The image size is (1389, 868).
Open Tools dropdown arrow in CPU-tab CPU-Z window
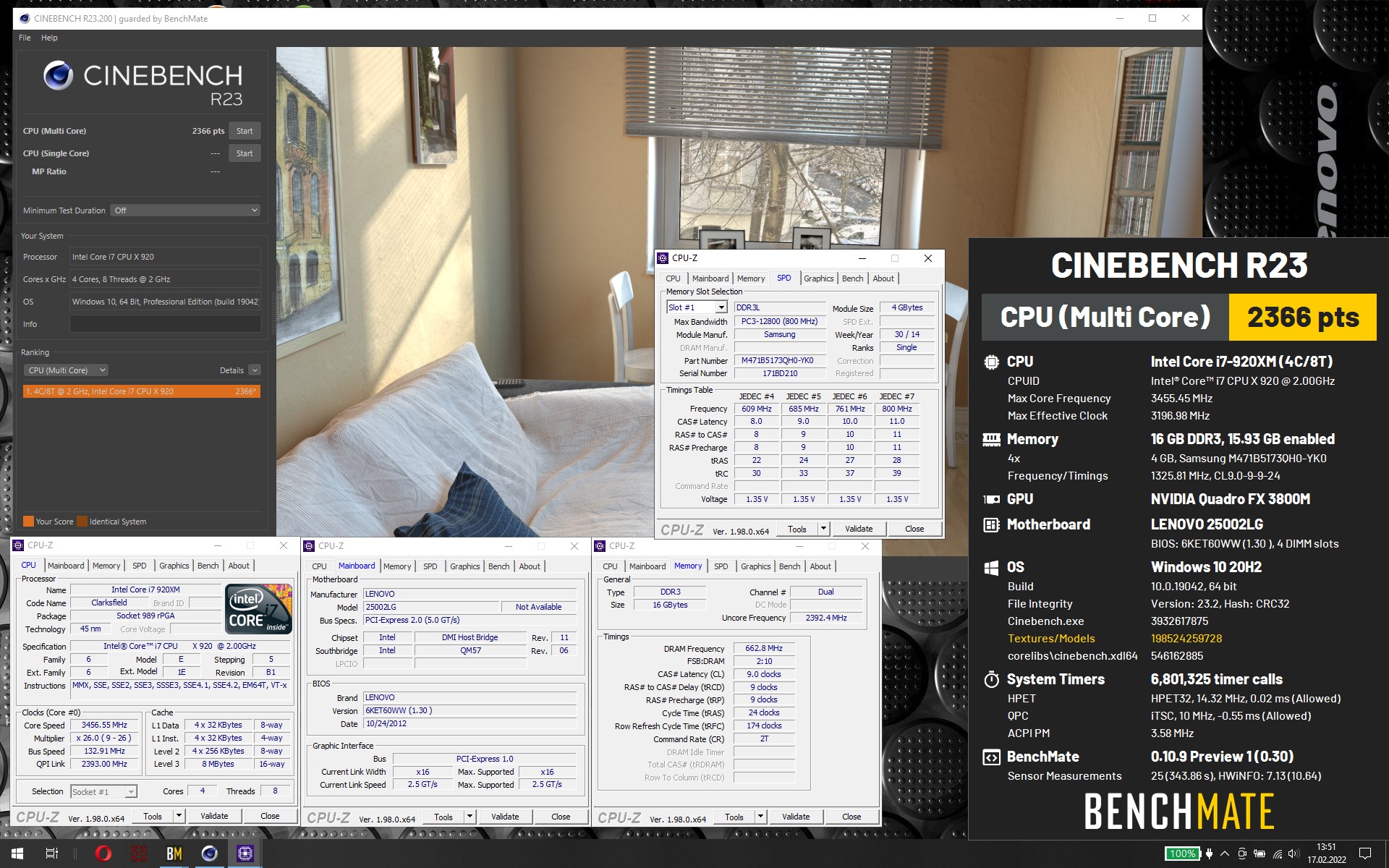click(179, 817)
